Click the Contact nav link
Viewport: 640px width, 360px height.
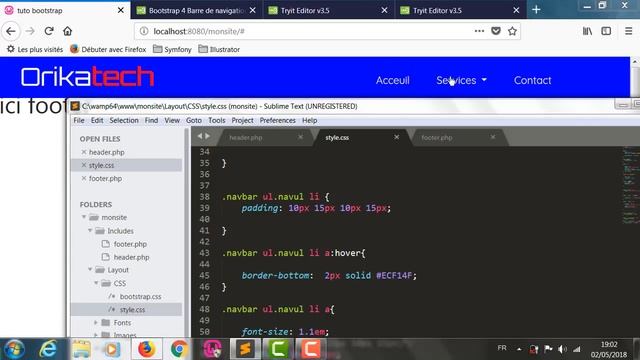(532, 80)
